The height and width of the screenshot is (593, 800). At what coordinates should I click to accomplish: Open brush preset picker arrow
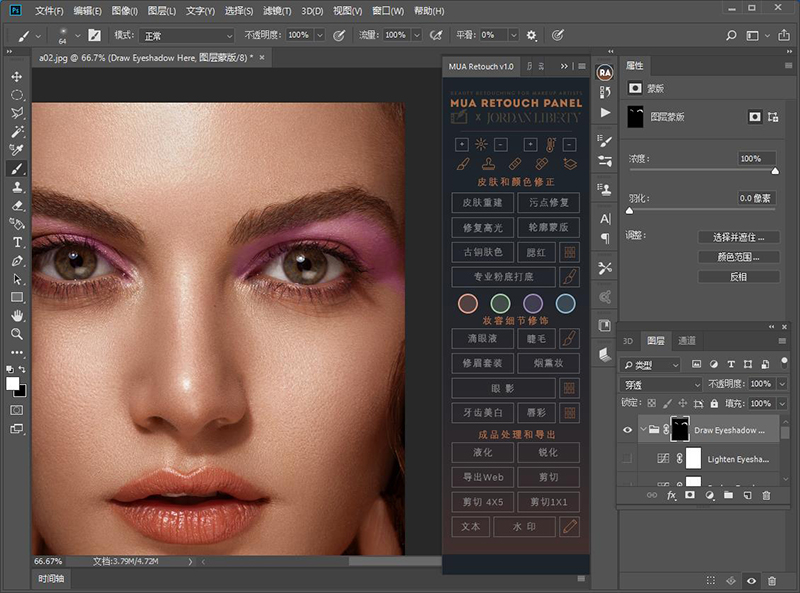[x=78, y=36]
